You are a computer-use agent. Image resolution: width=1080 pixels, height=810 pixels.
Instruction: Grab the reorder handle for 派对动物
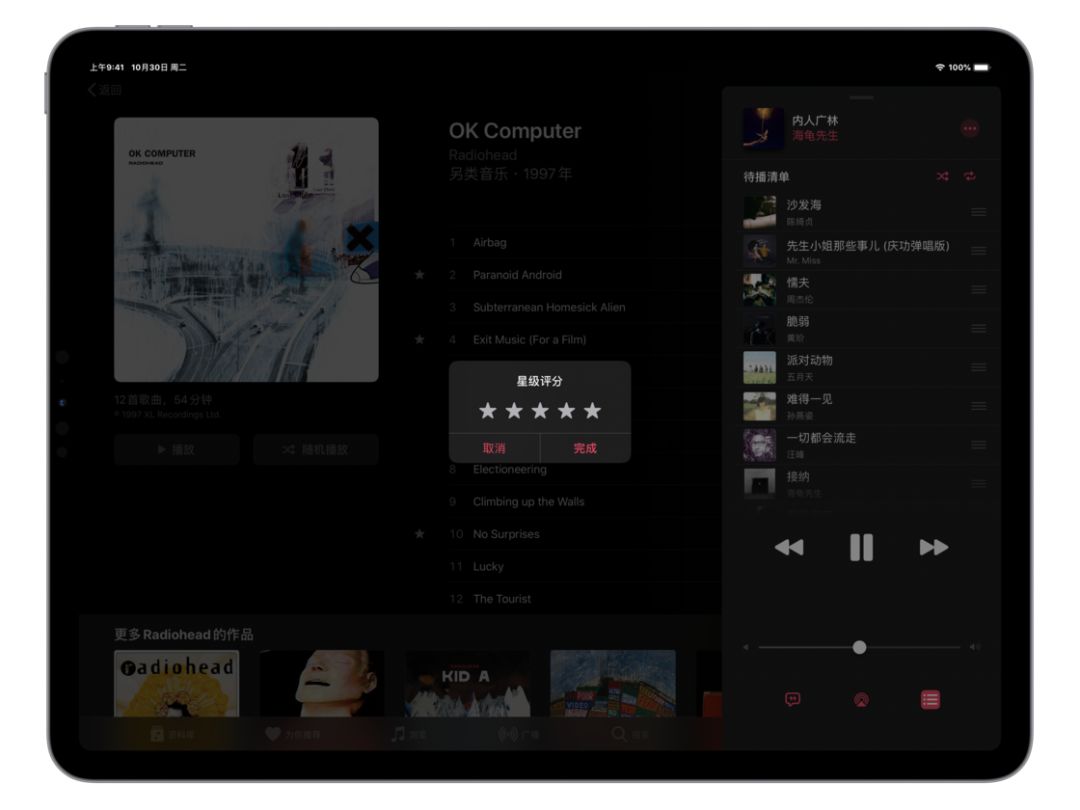click(x=978, y=367)
